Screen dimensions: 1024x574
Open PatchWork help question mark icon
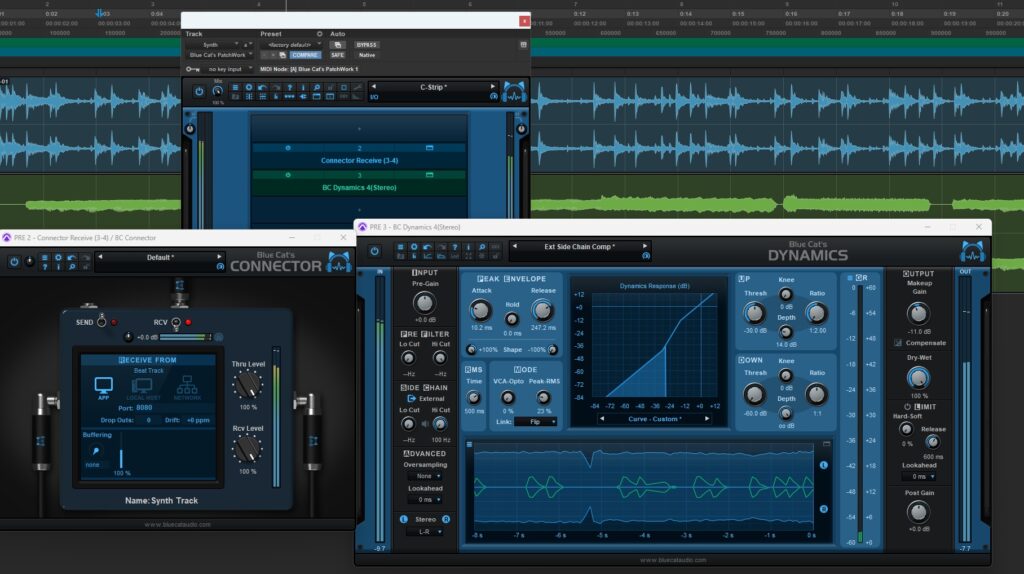[289, 87]
